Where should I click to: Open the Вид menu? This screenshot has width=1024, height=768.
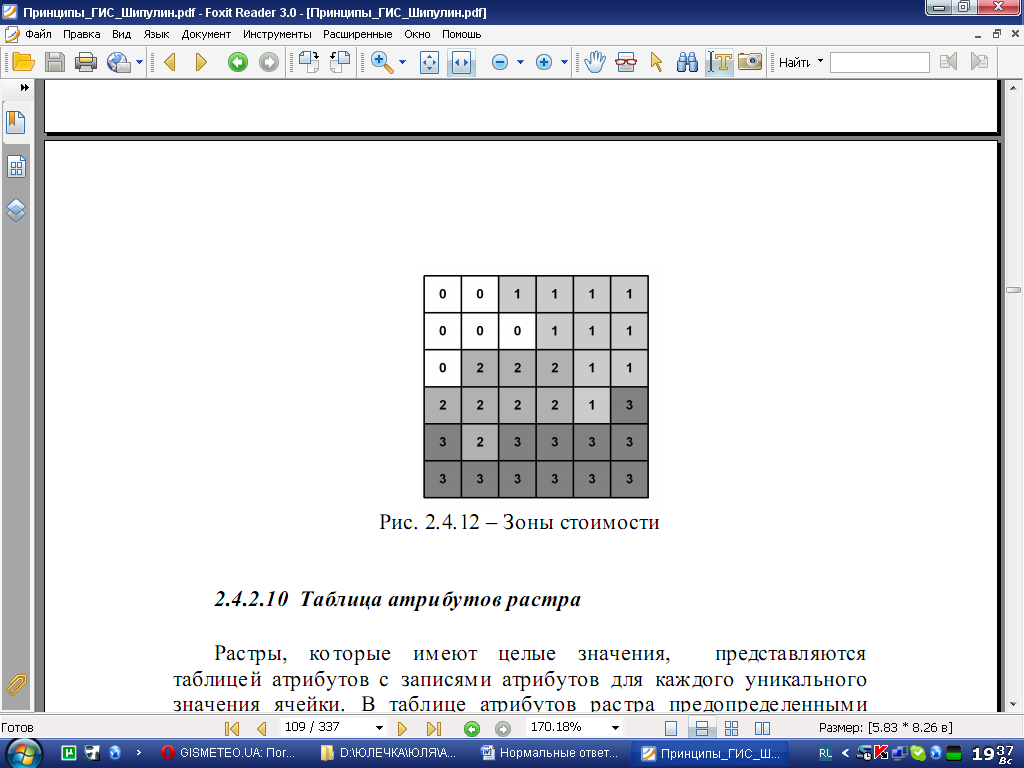pos(121,34)
